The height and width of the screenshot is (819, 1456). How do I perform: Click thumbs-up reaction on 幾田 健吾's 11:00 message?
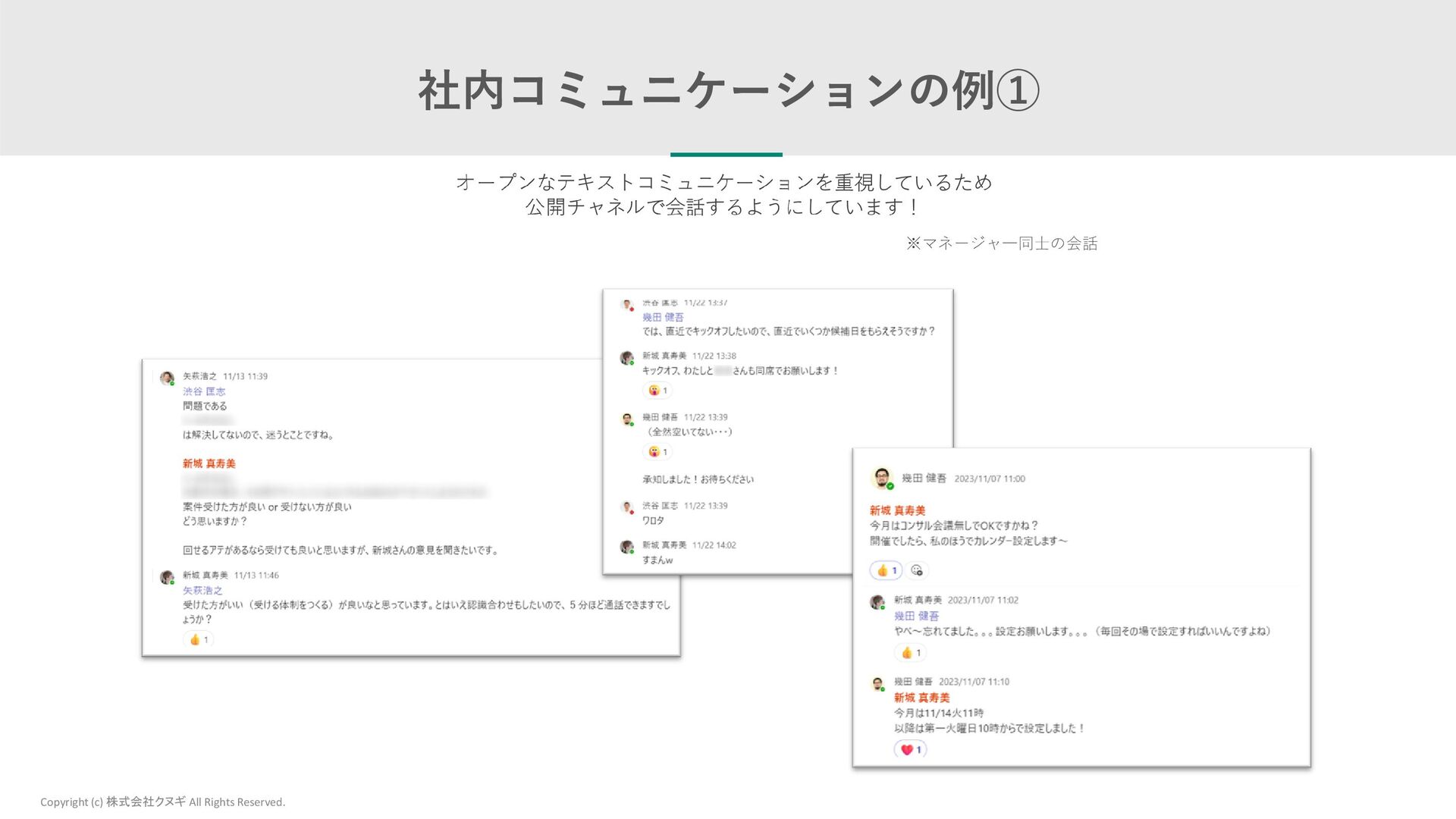(x=886, y=570)
